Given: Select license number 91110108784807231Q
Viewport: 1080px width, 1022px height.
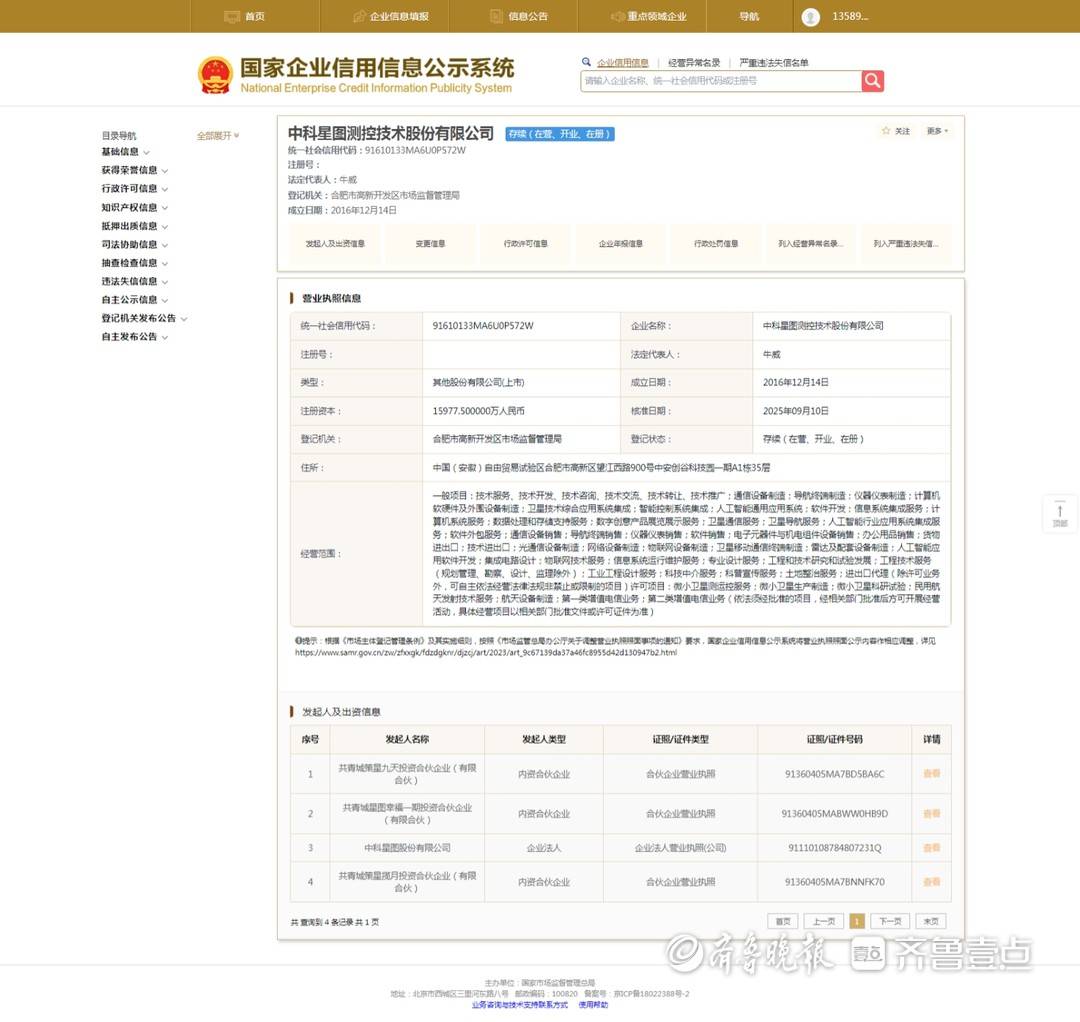Looking at the screenshot, I should (835, 848).
